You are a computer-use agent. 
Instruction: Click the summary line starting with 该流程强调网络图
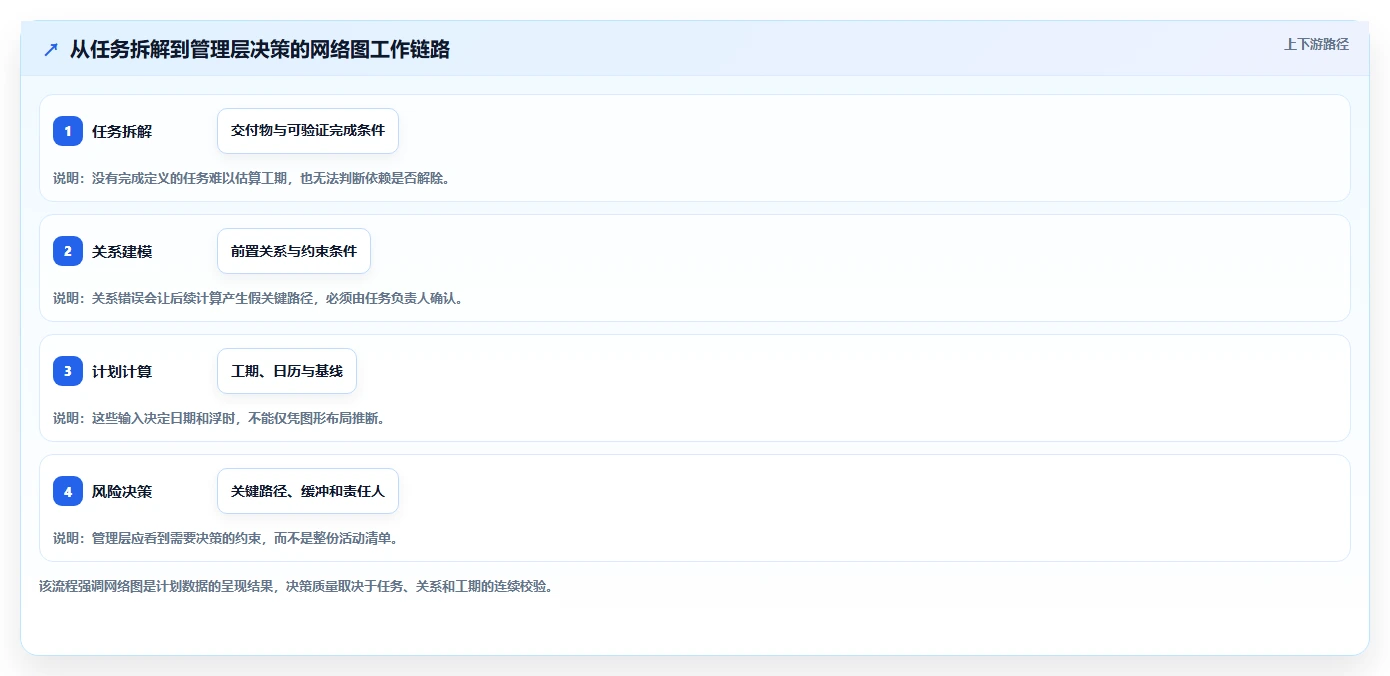(296, 586)
